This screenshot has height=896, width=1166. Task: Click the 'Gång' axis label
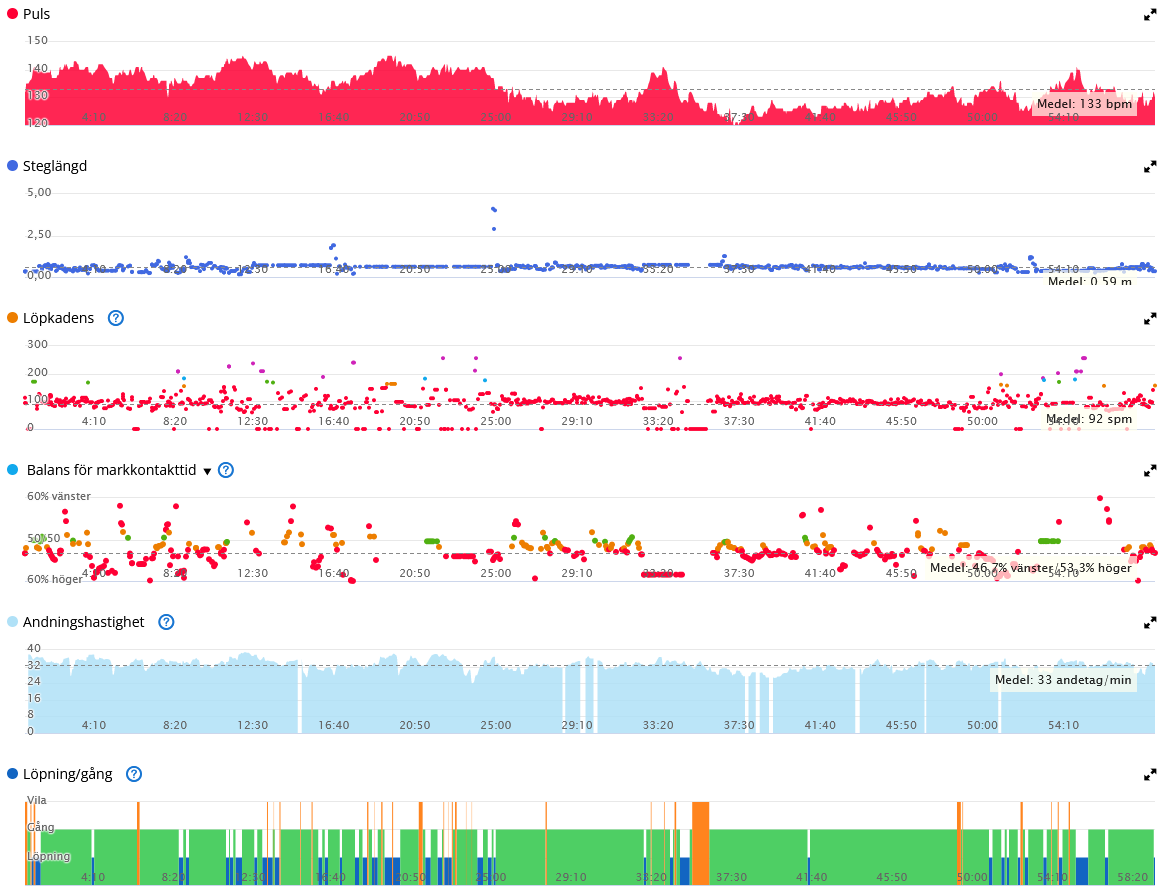click(41, 827)
